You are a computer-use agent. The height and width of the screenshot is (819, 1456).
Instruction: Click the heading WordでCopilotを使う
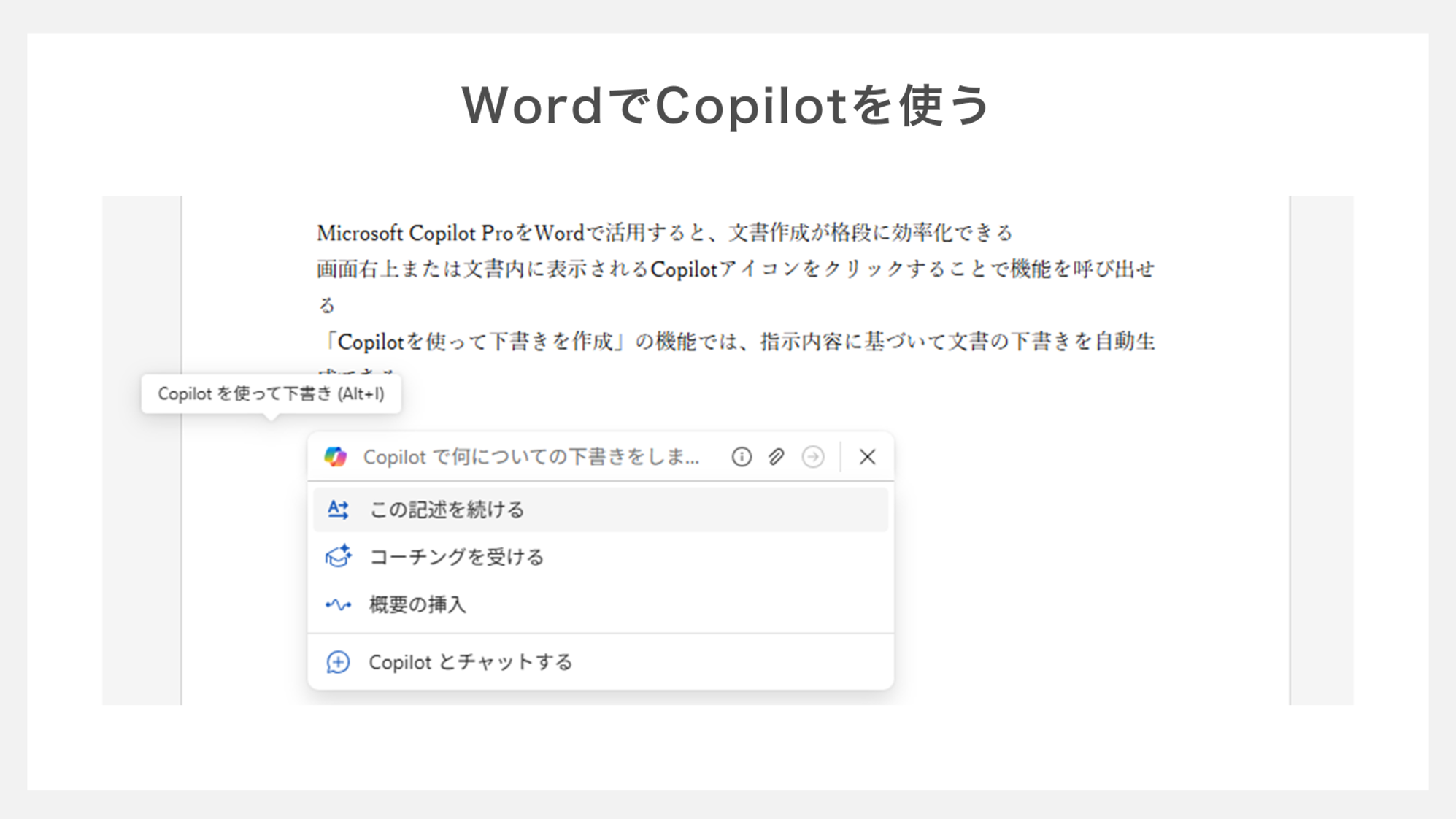tap(727, 106)
